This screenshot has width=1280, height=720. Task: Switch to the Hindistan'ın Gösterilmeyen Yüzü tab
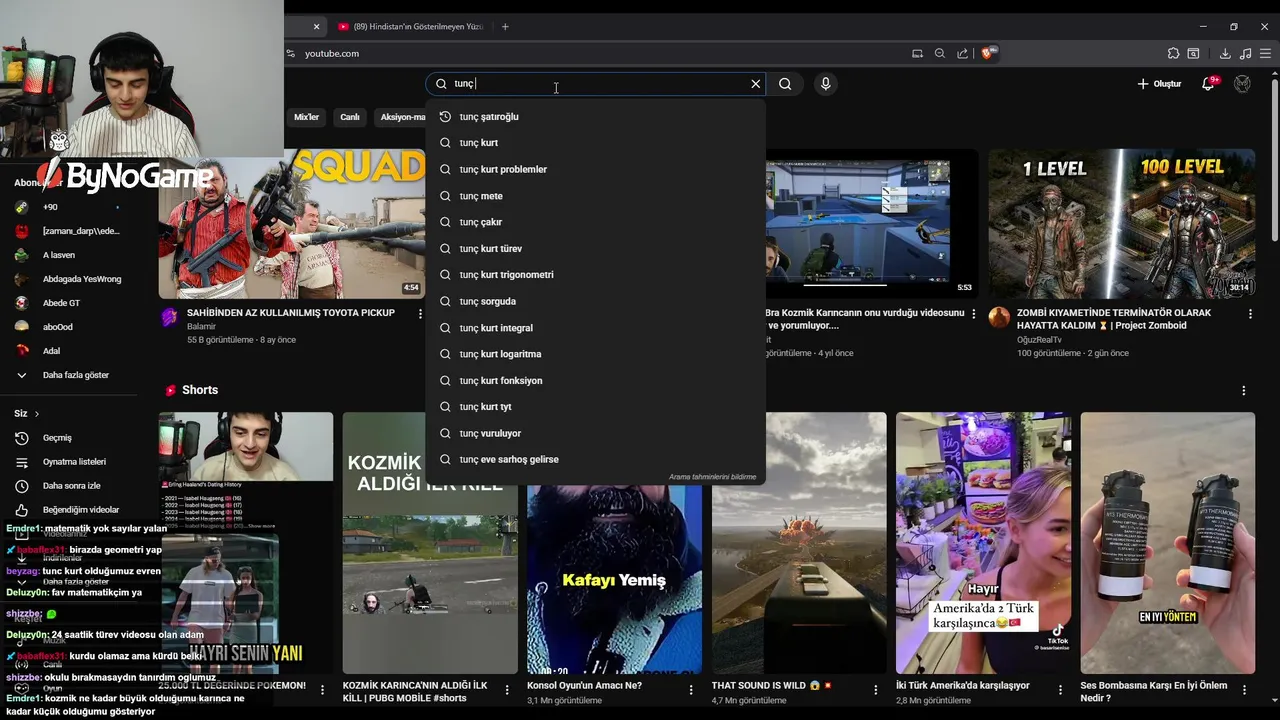coord(410,27)
